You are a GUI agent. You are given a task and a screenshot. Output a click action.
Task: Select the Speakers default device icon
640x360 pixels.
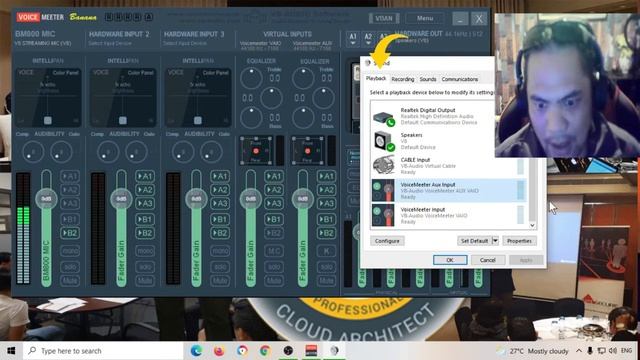click(x=383, y=141)
